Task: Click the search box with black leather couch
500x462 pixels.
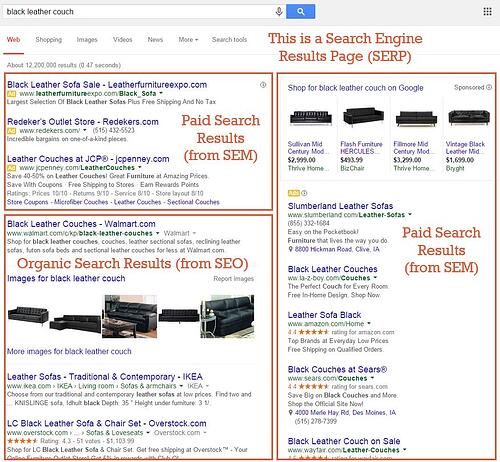Action: click(x=139, y=12)
